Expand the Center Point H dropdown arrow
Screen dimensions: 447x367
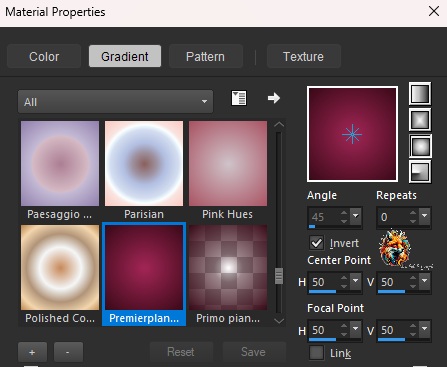[x=355, y=281]
